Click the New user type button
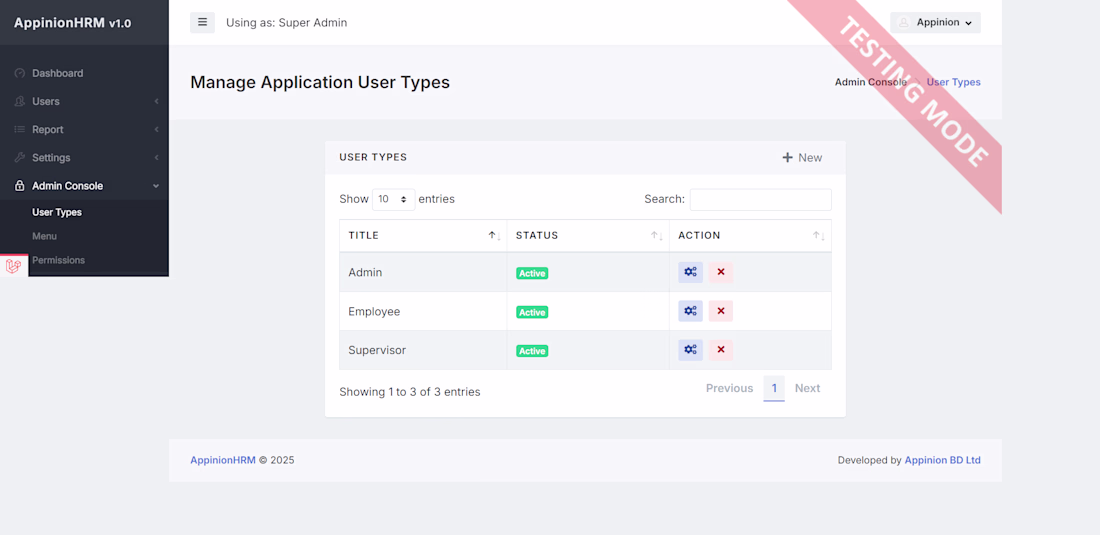Image resolution: width=1100 pixels, height=535 pixels. 802,157
